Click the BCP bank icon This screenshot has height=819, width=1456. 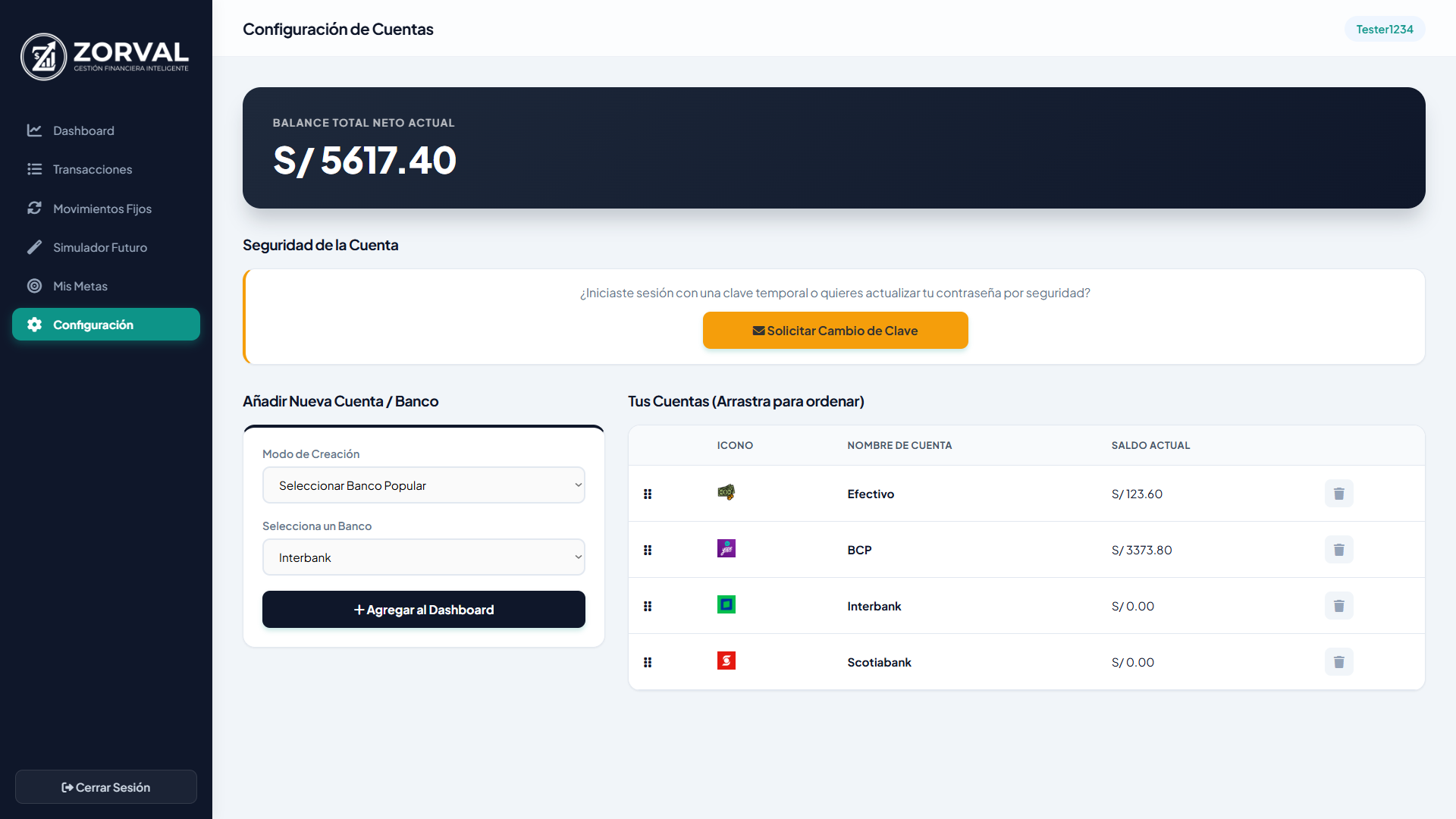point(726,548)
